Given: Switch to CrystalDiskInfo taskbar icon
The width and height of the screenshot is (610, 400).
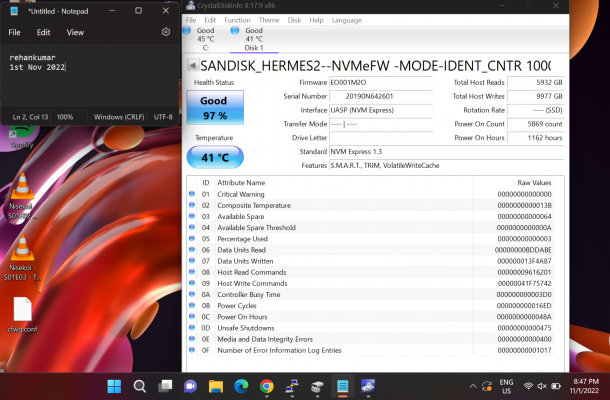Looking at the screenshot, I should click(x=368, y=386).
